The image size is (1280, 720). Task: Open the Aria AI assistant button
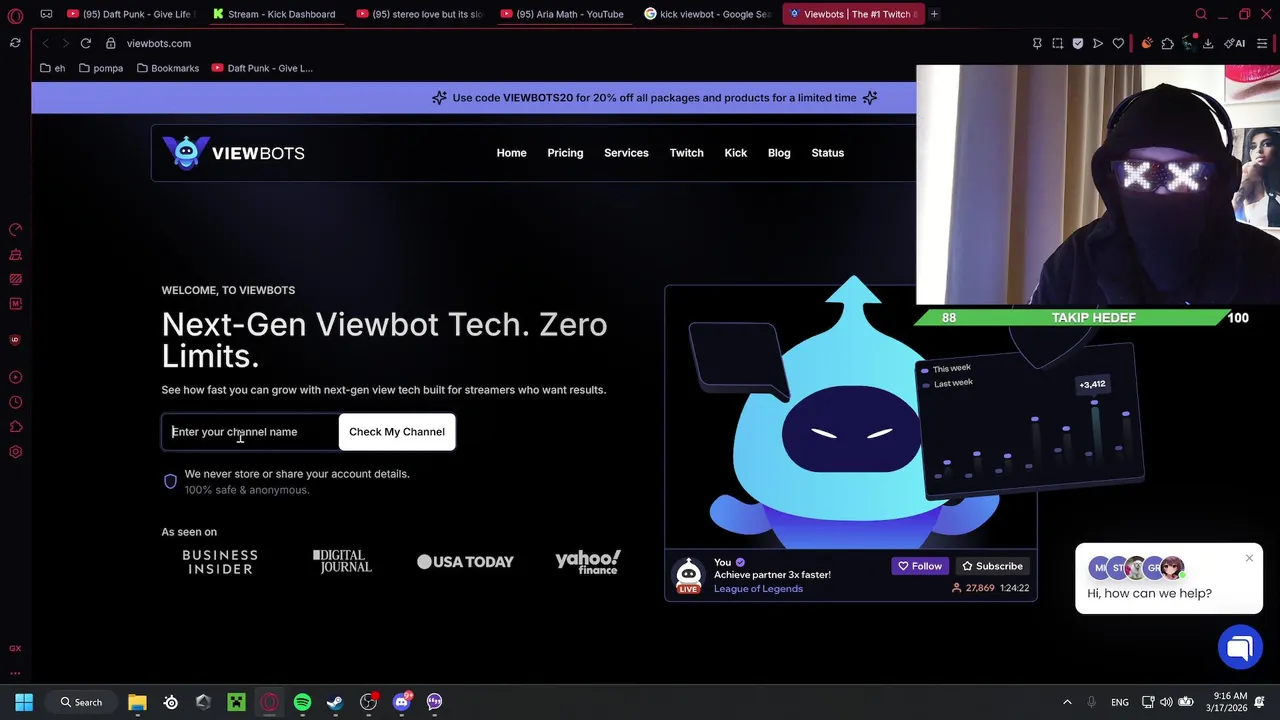click(x=1235, y=43)
